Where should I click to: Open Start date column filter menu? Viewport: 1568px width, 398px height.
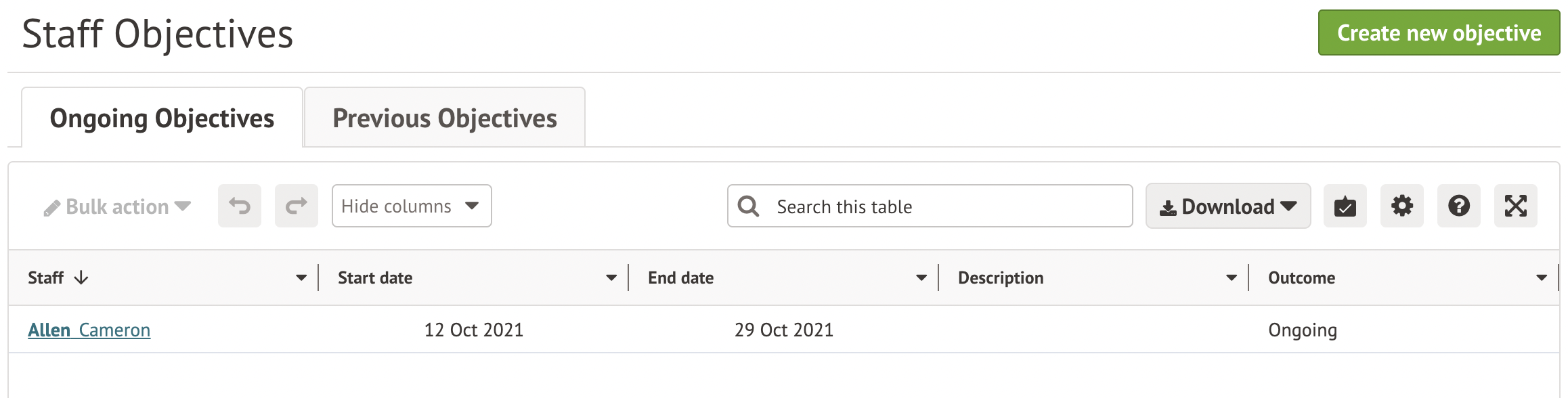pyautogui.click(x=611, y=278)
